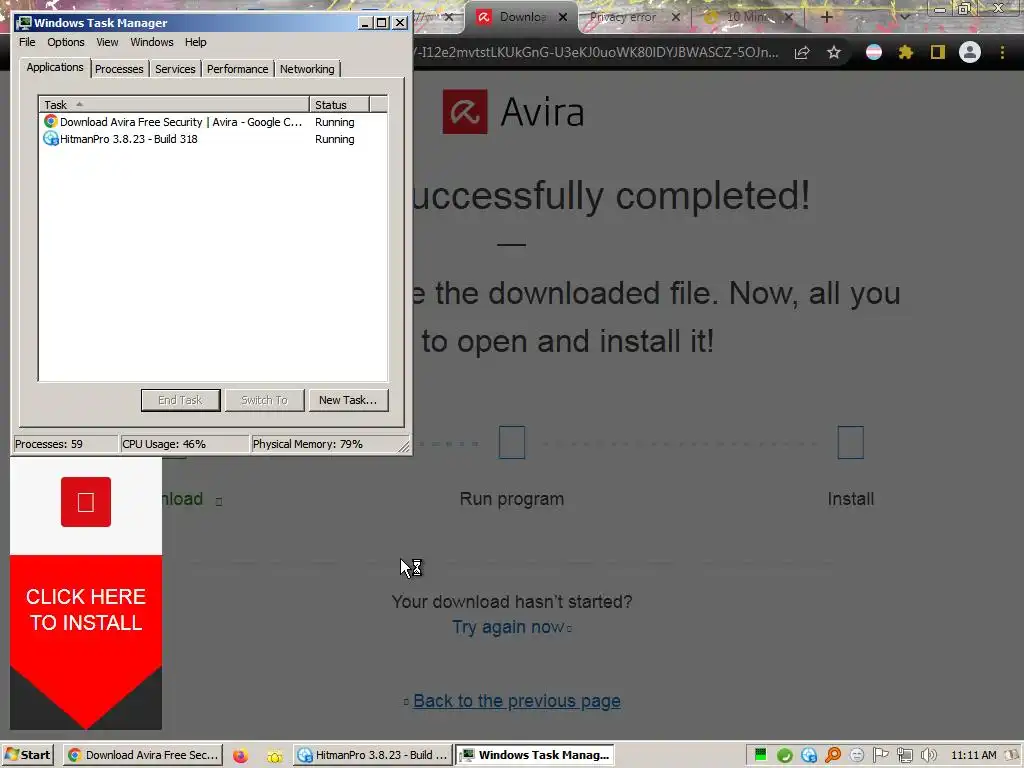Click the yellow bug icon in the taskbar
Image resolution: width=1024 pixels, height=768 pixels.
point(275,756)
